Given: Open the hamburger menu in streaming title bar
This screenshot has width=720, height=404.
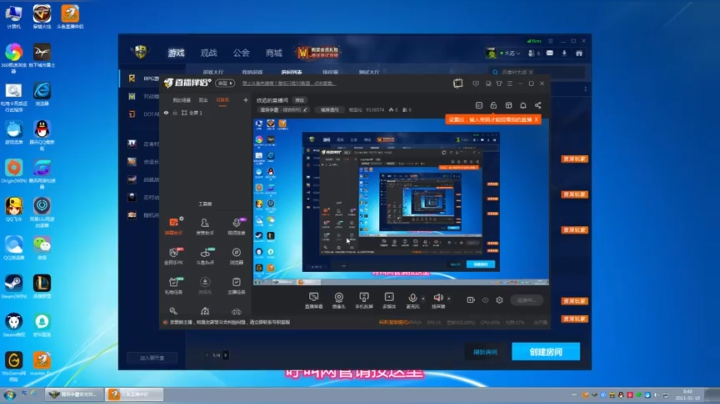Looking at the screenshot, I should [x=510, y=84].
